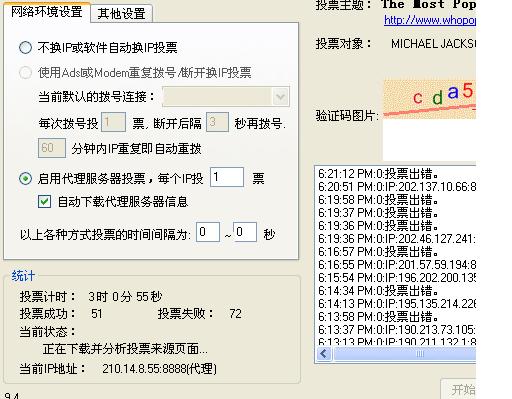Select the log entry with IP 202.46.127.241
The height and width of the screenshot is (399, 512).
[397, 239]
